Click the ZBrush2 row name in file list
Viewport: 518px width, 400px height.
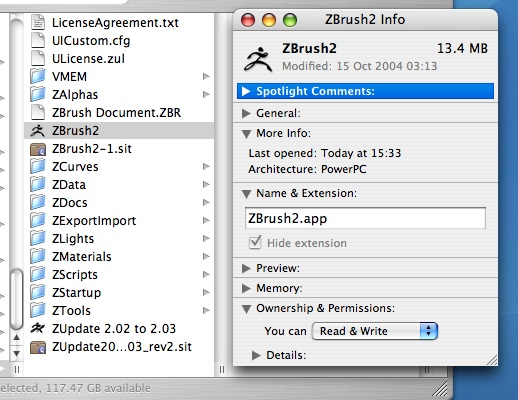point(75,131)
